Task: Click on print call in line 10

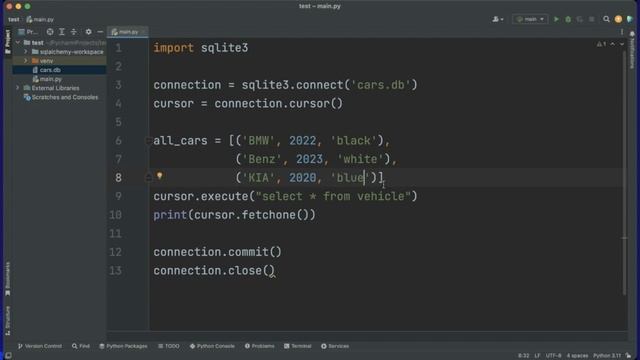Action: (x=170, y=215)
